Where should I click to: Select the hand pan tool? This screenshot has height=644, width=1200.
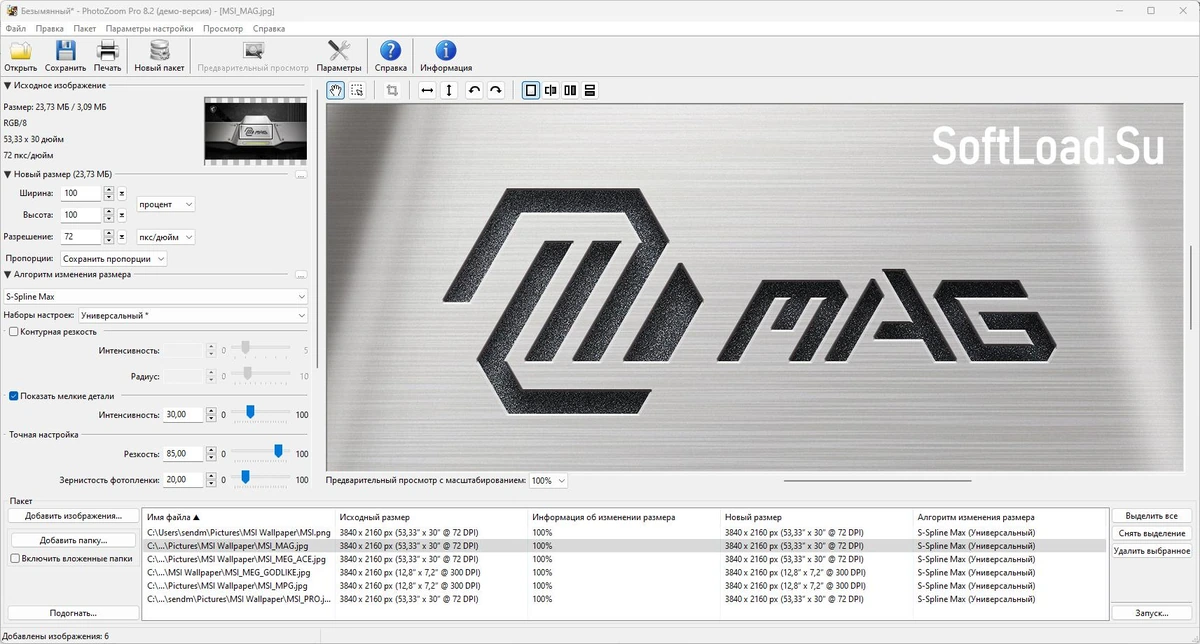(337, 90)
